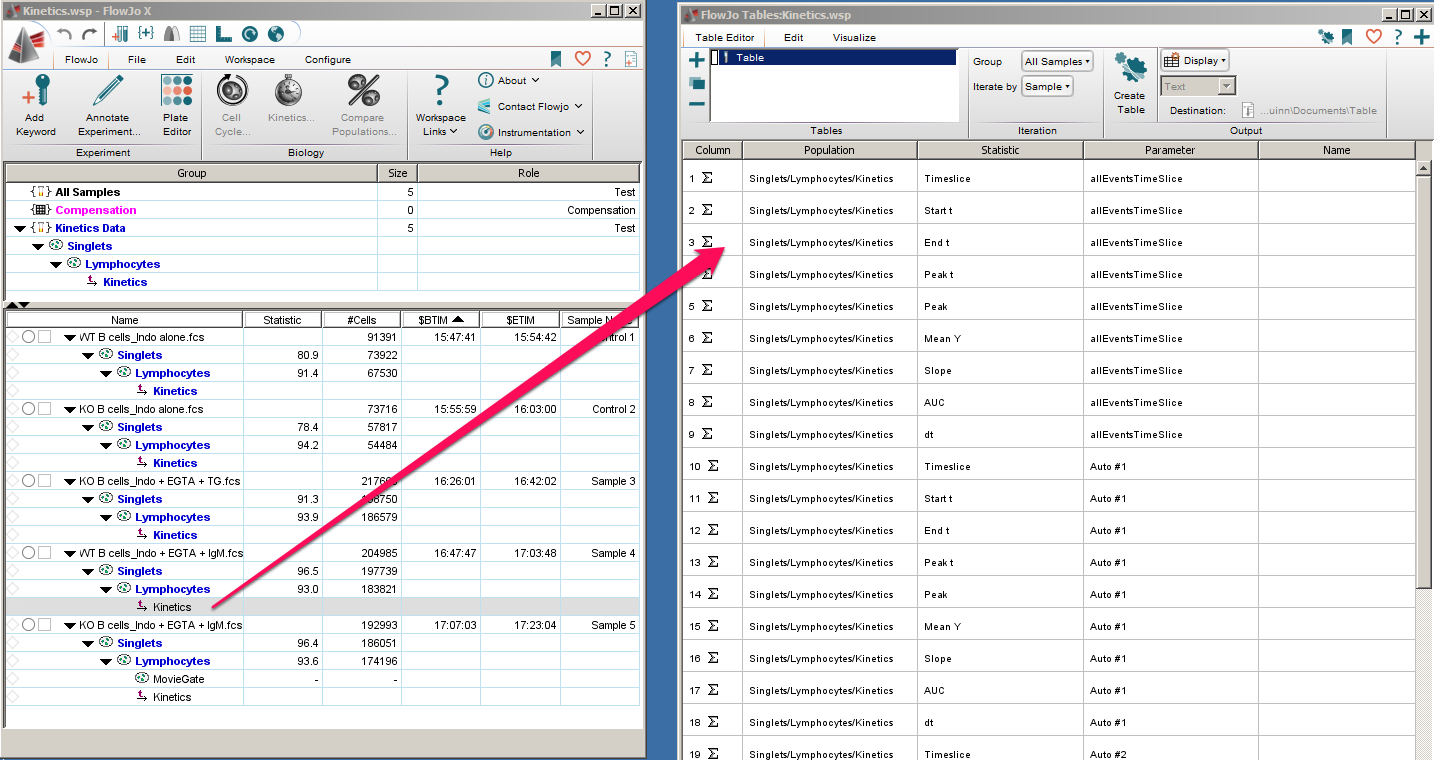
Task: Open Compare Populations percent tool
Action: (x=363, y=106)
